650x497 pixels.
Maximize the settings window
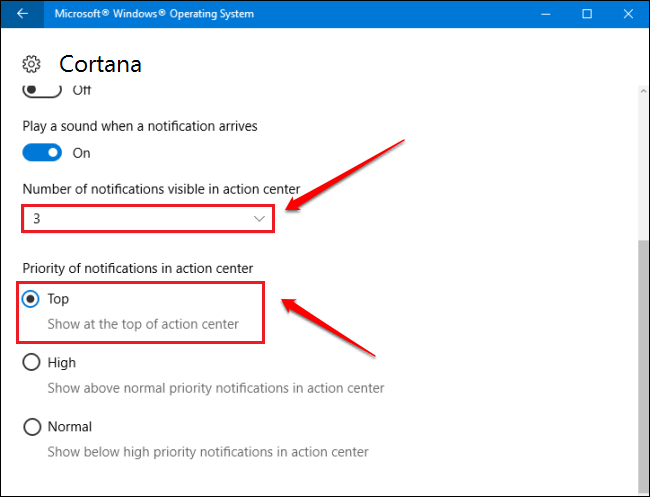point(587,14)
